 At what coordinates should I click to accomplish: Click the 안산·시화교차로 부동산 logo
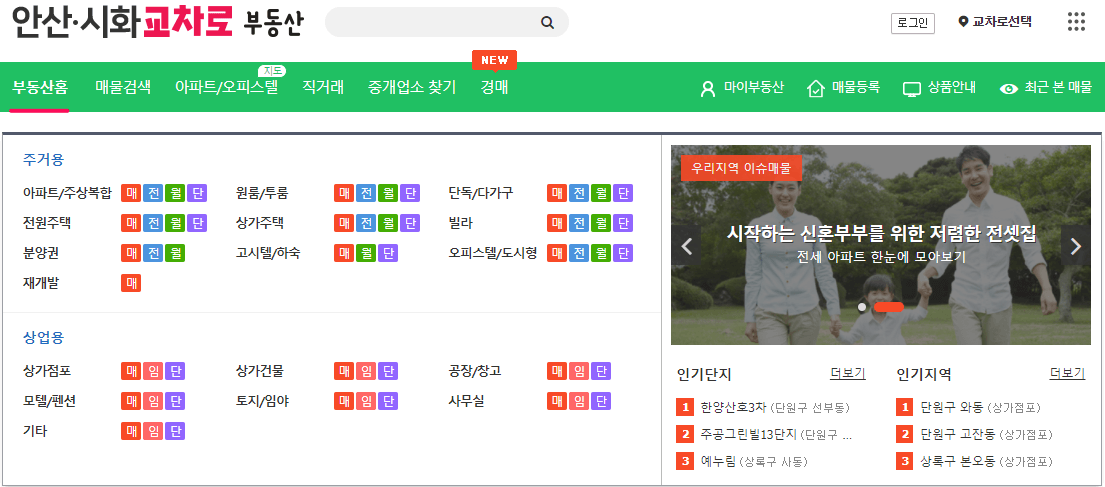[158, 22]
